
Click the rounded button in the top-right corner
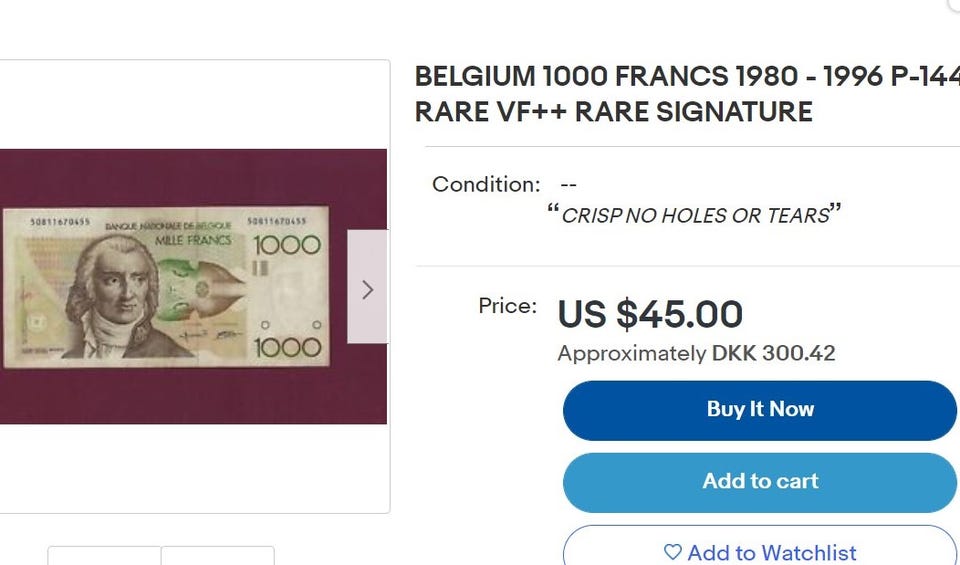[x=953, y=4]
